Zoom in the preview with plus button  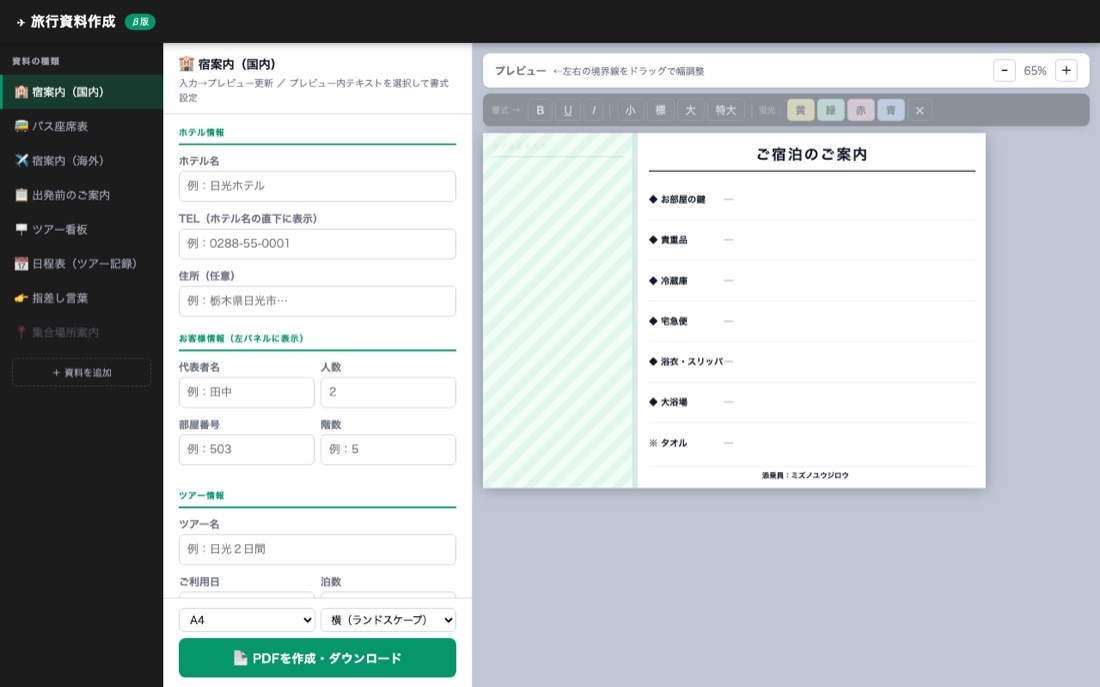click(1066, 70)
